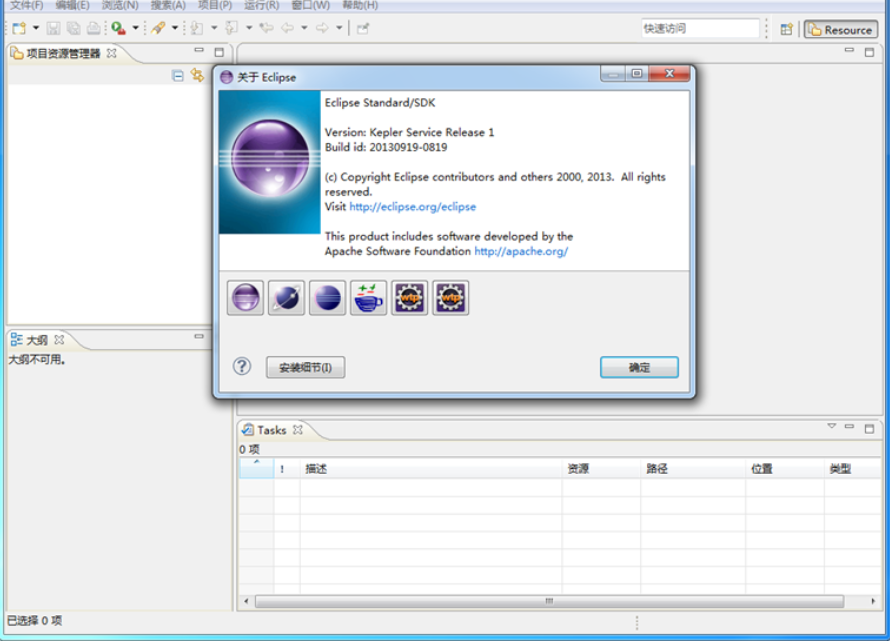Click the Open Perspective icon
This screenshot has height=641, width=890.
pos(787,30)
